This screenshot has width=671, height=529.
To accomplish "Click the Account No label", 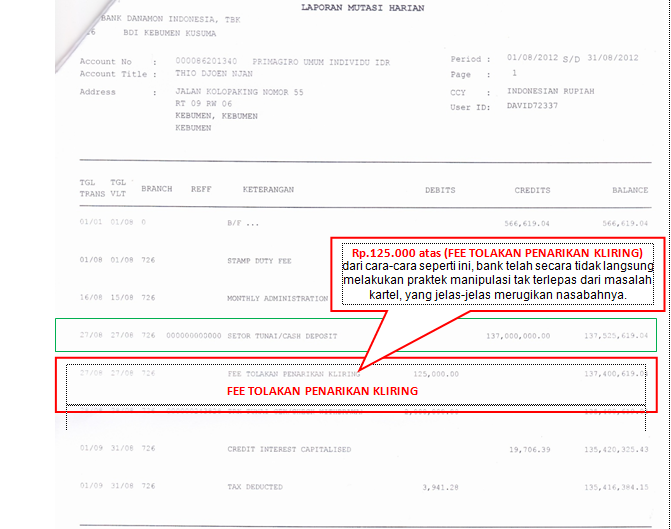I will 106,62.
